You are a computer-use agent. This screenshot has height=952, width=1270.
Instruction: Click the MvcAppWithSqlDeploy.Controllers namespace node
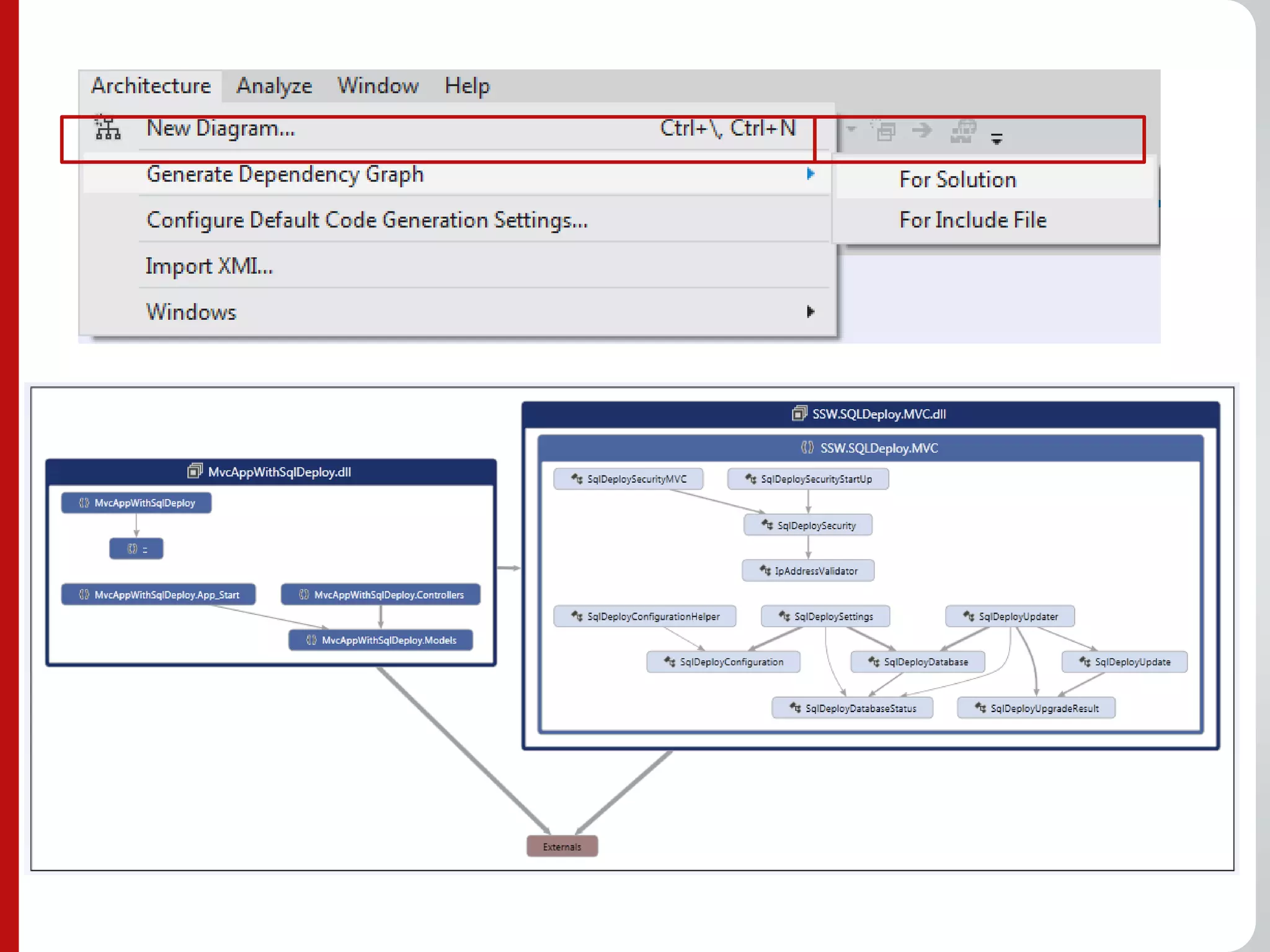(x=381, y=594)
